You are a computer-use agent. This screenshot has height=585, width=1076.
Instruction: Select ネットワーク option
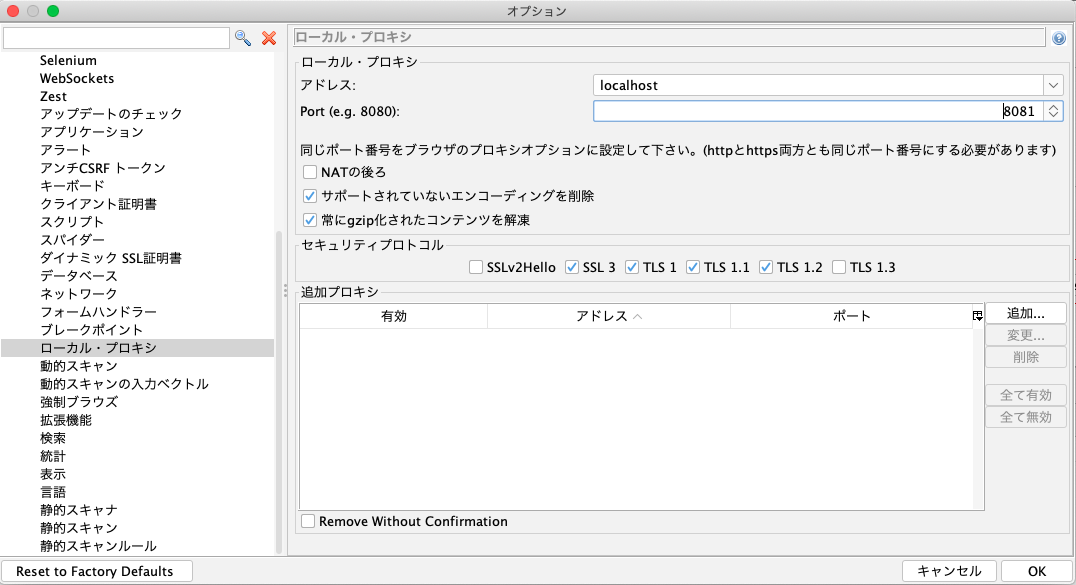click(x=79, y=294)
